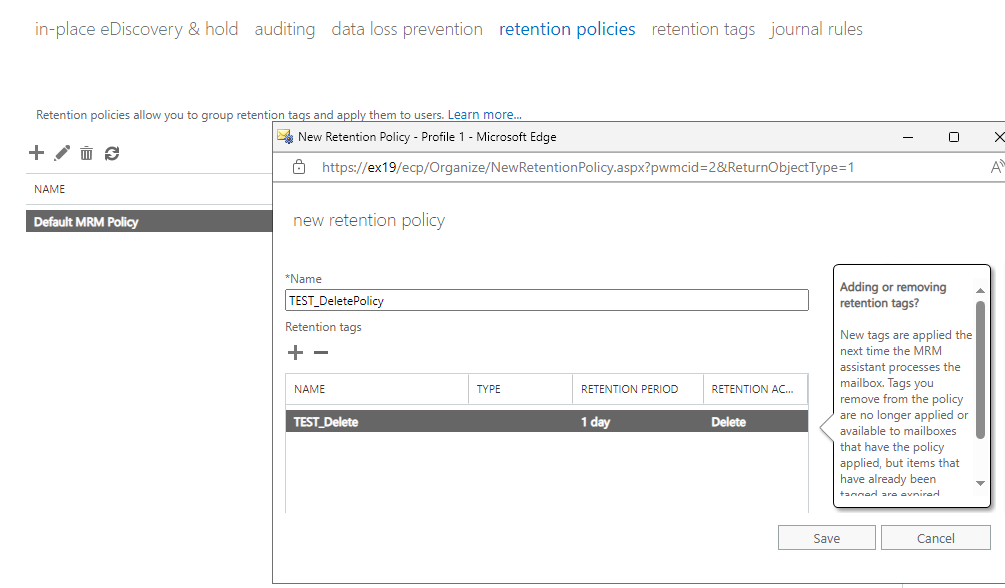The image size is (1005, 588).
Task: Click the Save button
Action: (x=826, y=538)
